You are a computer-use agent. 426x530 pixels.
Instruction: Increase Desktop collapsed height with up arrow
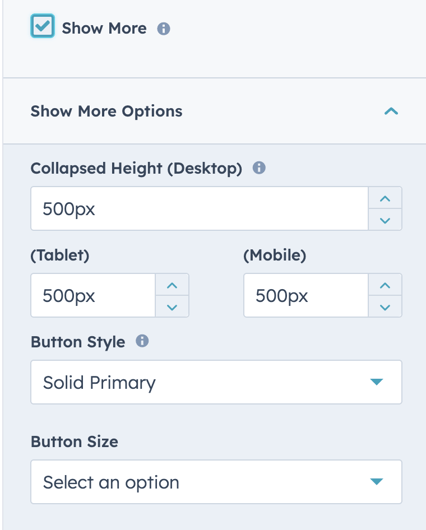coord(385,198)
